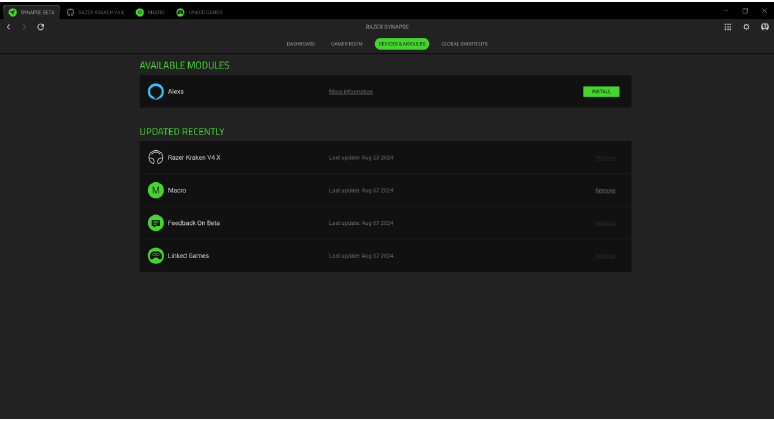Click the Alexa ring icon

pyautogui.click(x=155, y=92)
